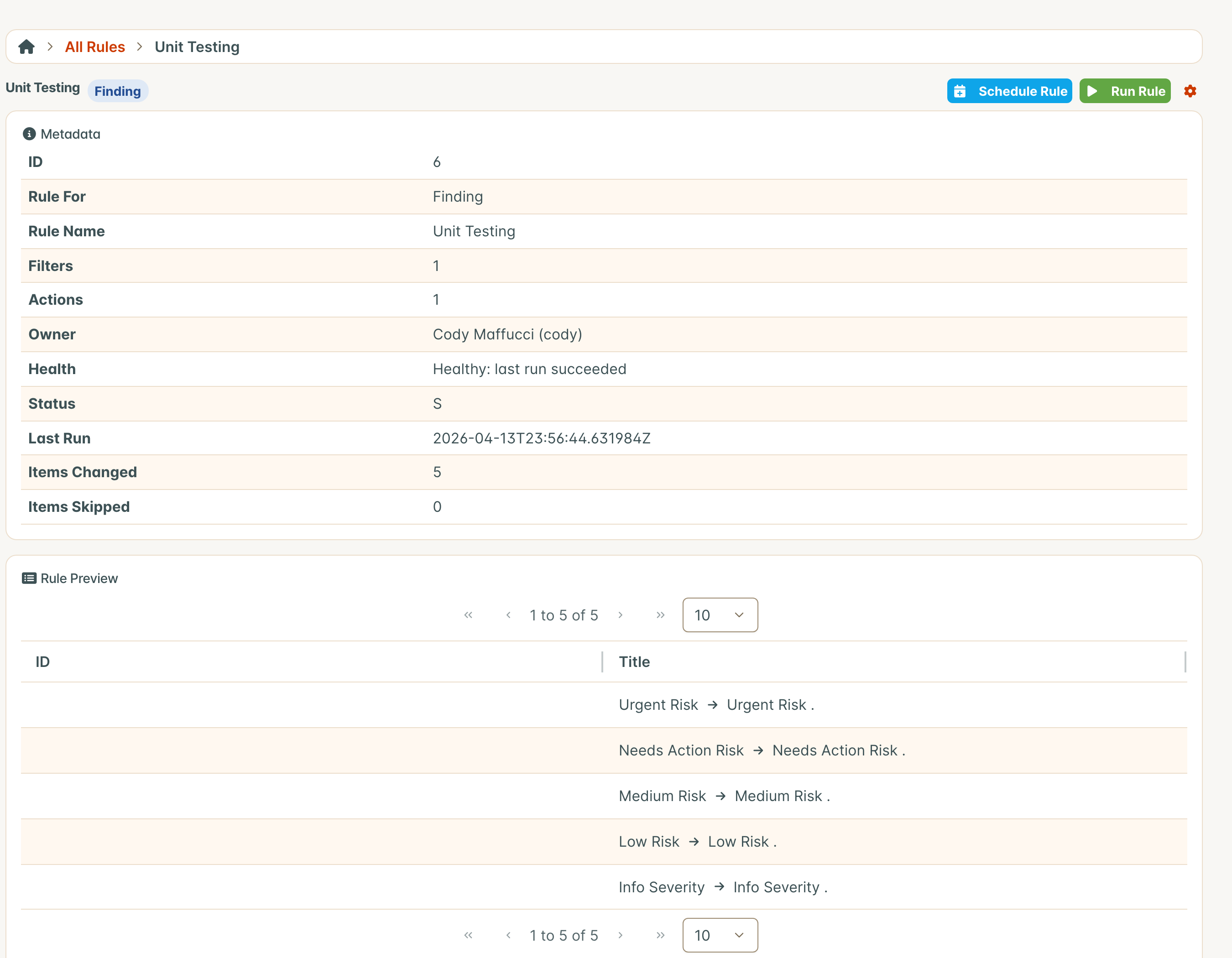Viewport: 1232px width, 958px height.
Task: Click the Rule Preview list icon
Action: click(x=29, y=578)
